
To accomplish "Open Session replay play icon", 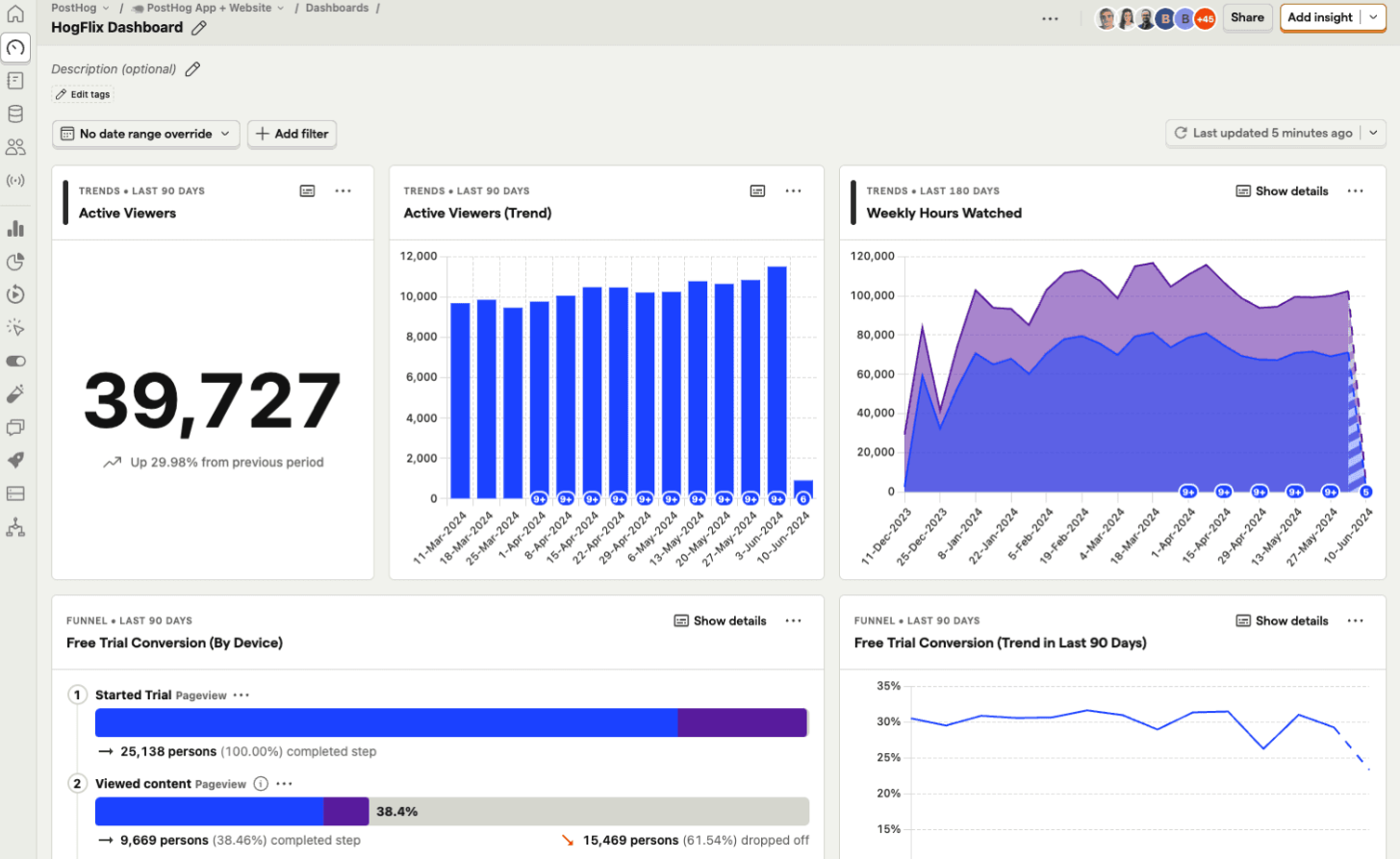I will point(15,294).
